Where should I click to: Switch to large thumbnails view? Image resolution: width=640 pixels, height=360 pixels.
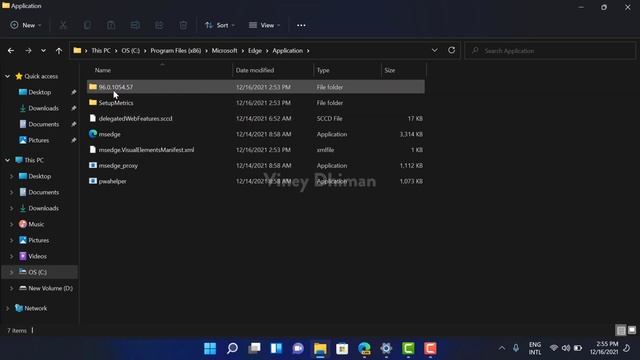point(631,330)
